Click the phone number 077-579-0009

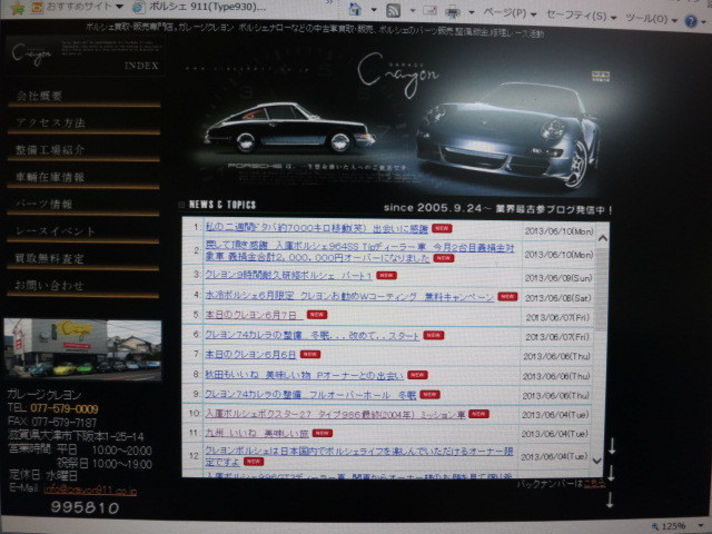(64, 409)
